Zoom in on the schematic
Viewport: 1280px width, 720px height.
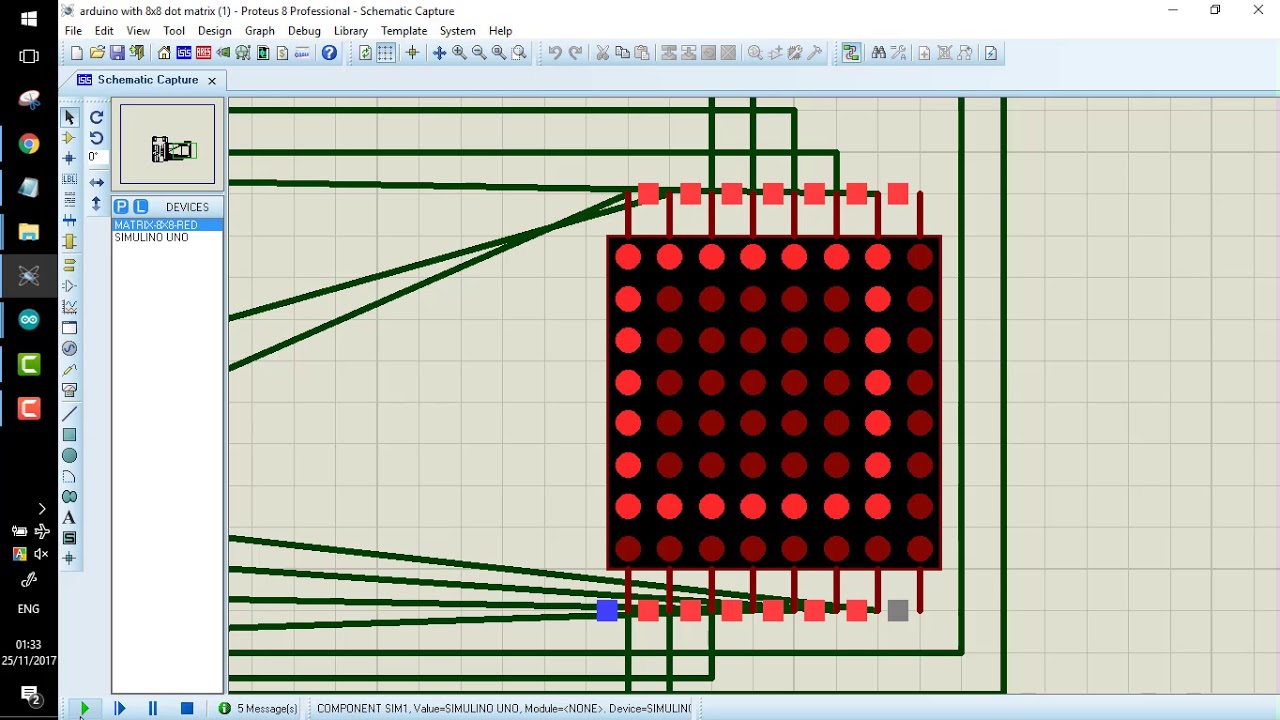pyautogui.click(x=459, y=53)
